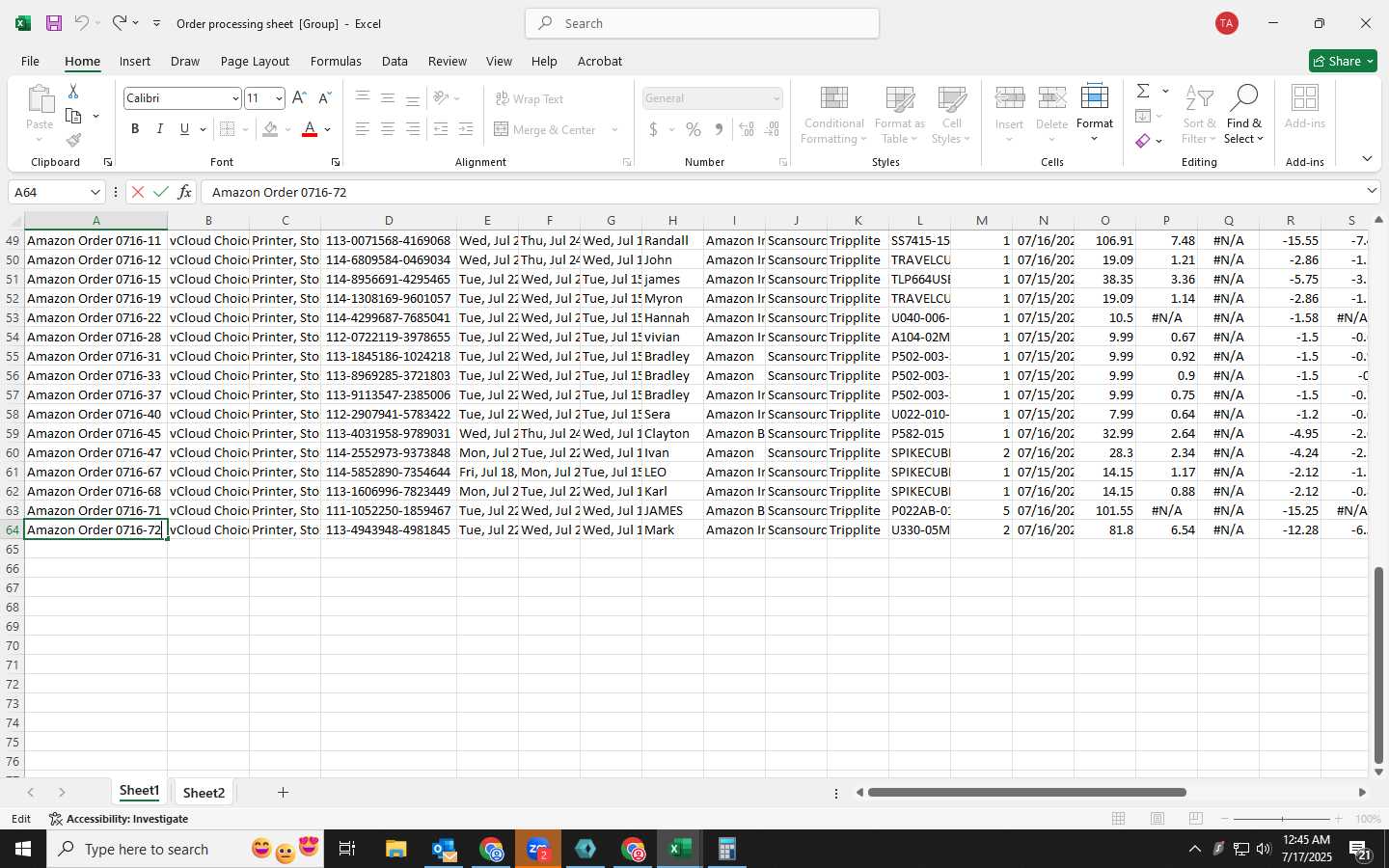1389x868 pixels.
Task: Click Insert Function fx icon
Action: pos(185,192)
